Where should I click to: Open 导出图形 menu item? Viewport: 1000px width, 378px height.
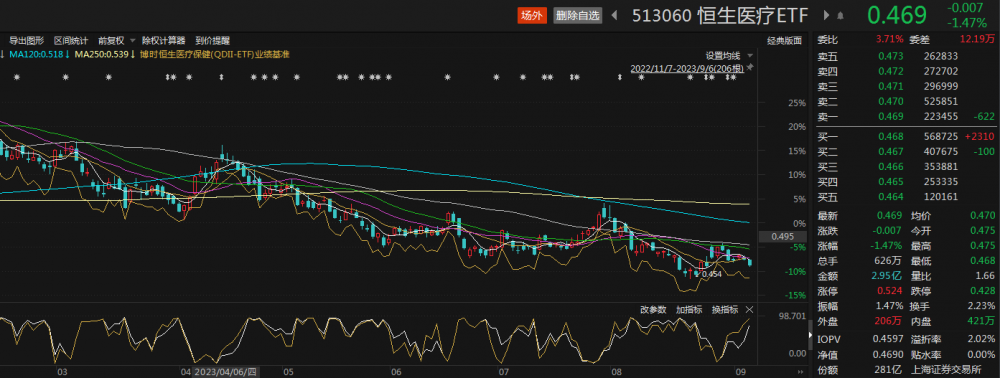tap(27, 40)
